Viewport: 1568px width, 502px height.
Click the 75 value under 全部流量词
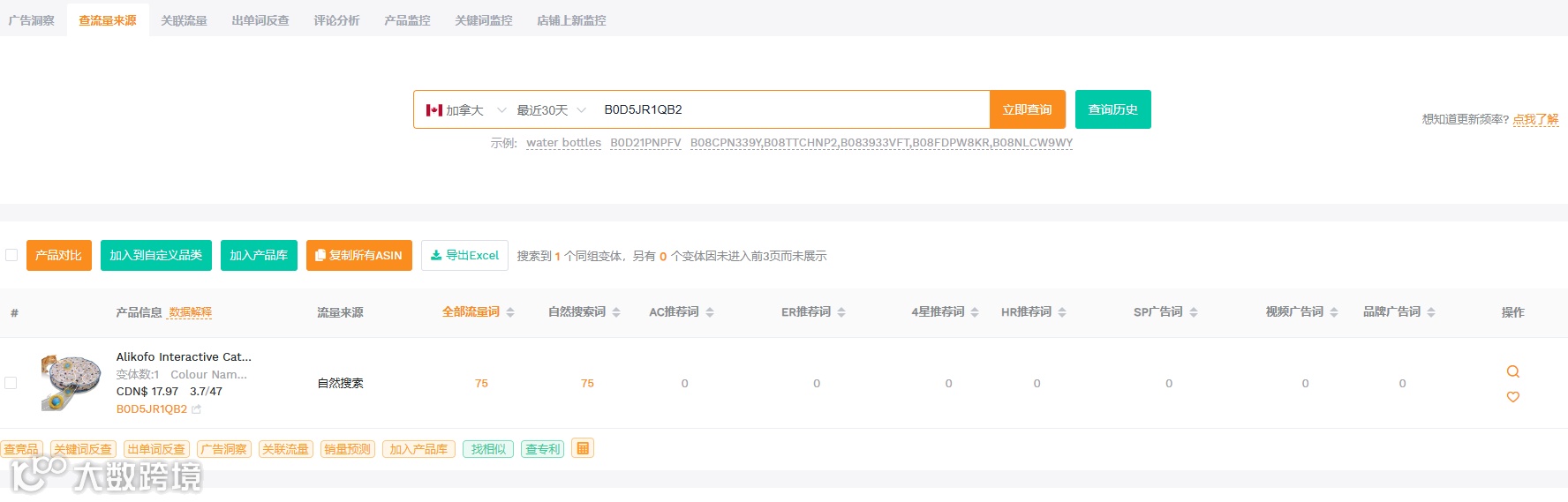point(481,383)
